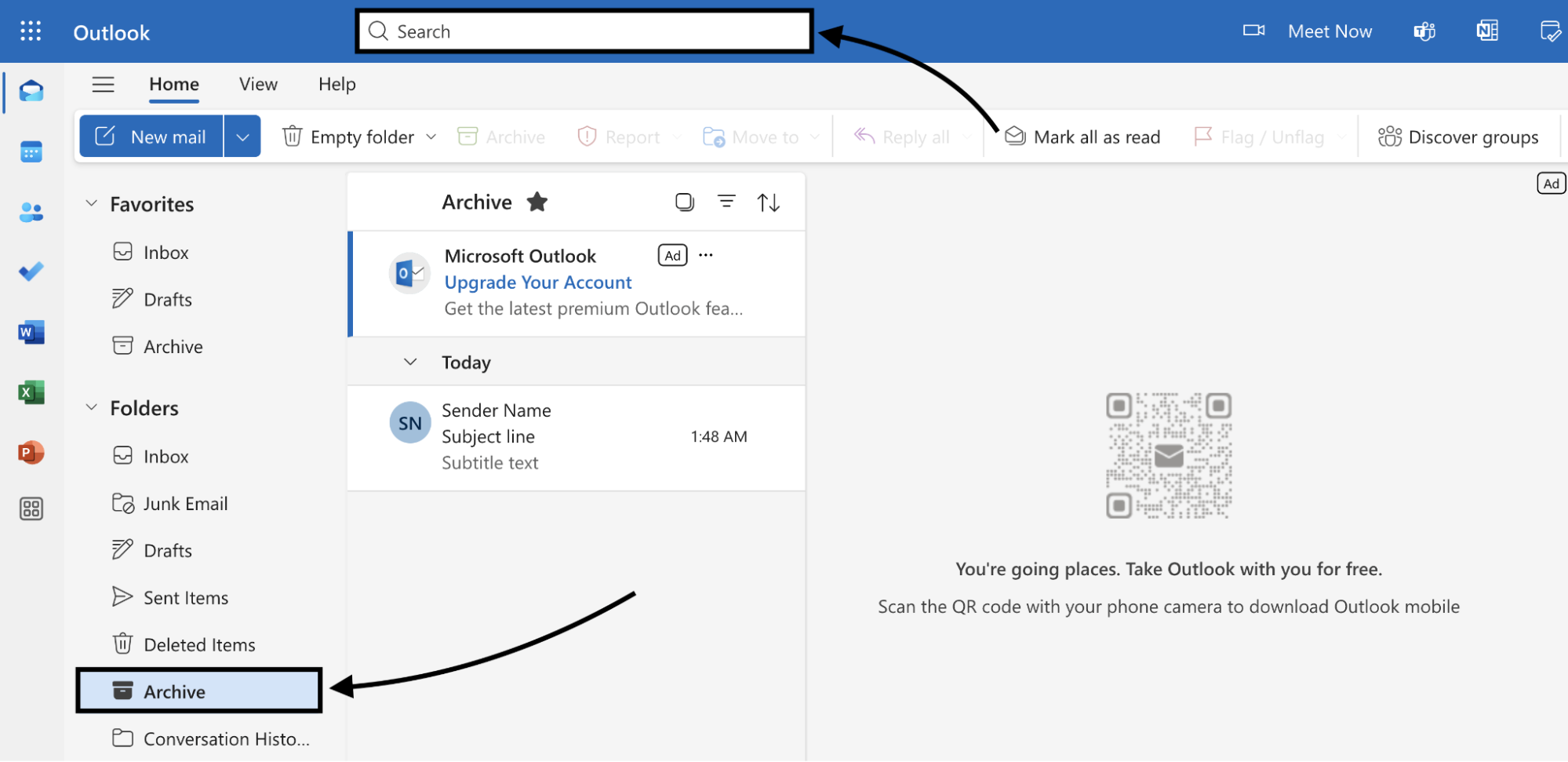Open Calendar in left app rail
This screenshot has width=1568, height=762.
31,151
